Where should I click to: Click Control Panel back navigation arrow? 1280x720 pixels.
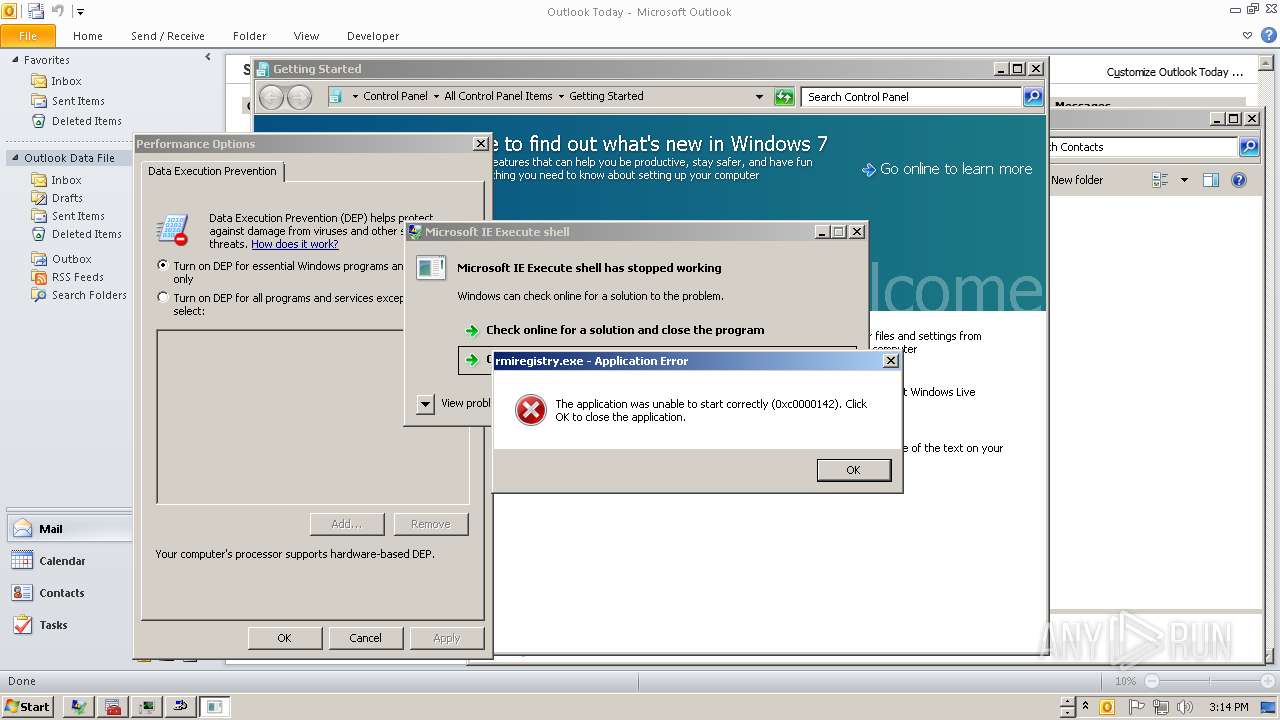(x=271, y=97)
